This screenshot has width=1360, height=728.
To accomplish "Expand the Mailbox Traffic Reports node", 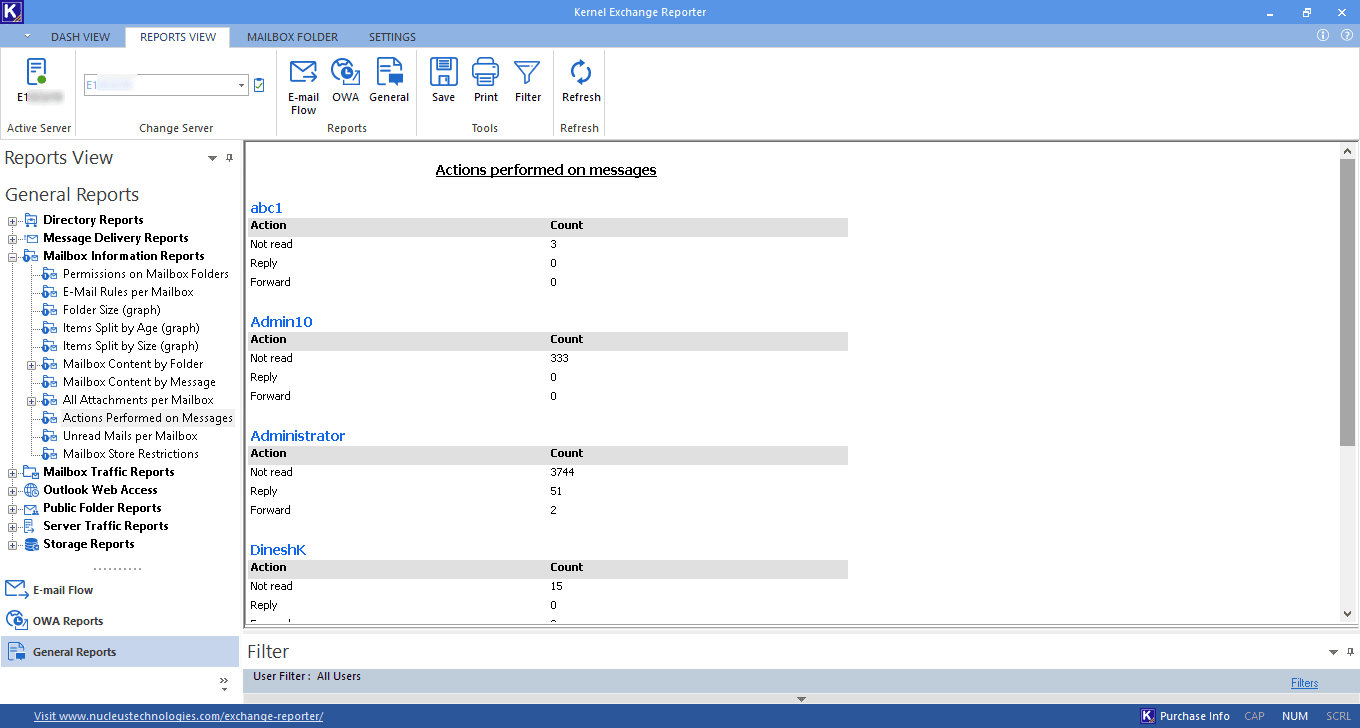I will (x=12, y=472).
